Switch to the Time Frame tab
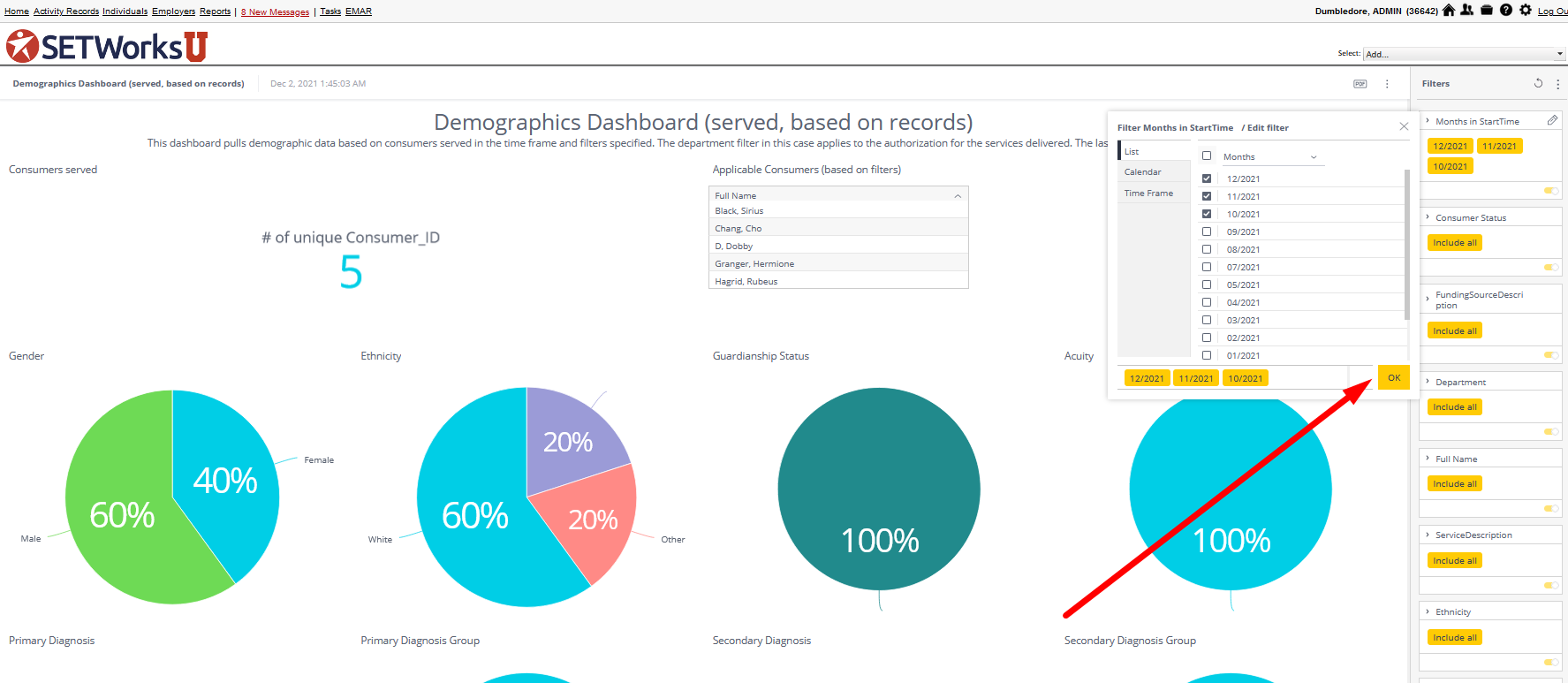Viewport: 1568px width, 683px height. click(1148, 194)
